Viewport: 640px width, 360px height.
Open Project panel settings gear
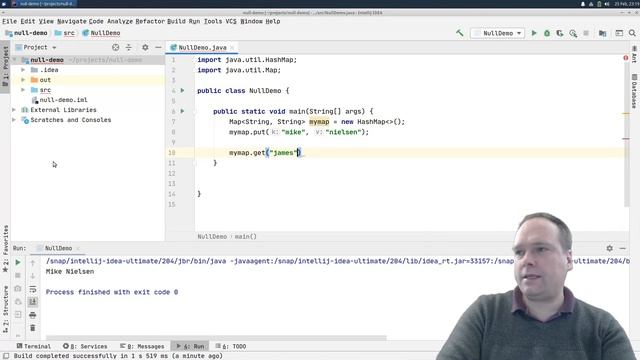click(x=145, y=47)
